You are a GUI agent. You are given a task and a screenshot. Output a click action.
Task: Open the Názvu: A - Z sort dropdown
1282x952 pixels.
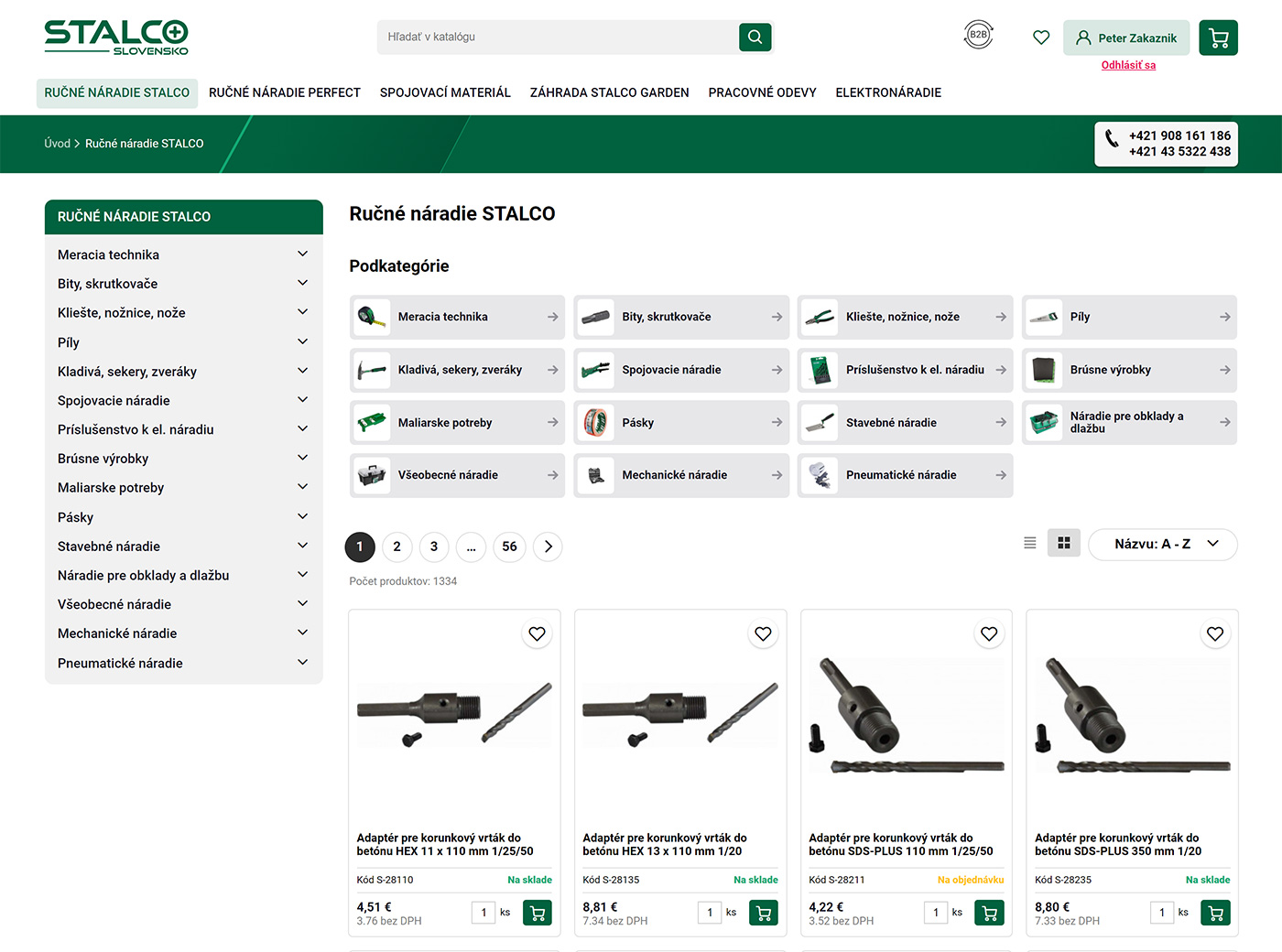click(1163, 544)
